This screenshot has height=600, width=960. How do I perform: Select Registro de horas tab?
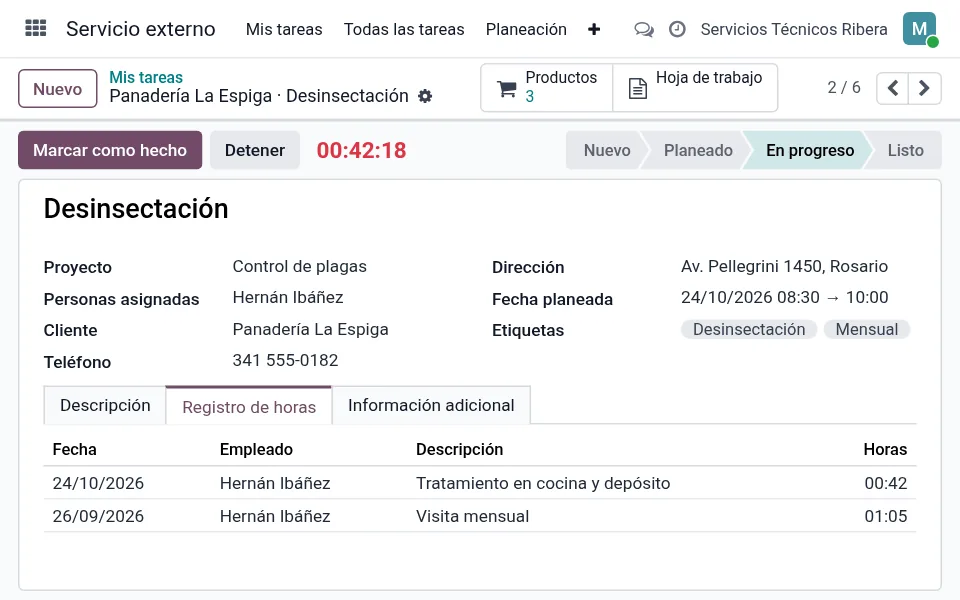[x=249, y=406]
